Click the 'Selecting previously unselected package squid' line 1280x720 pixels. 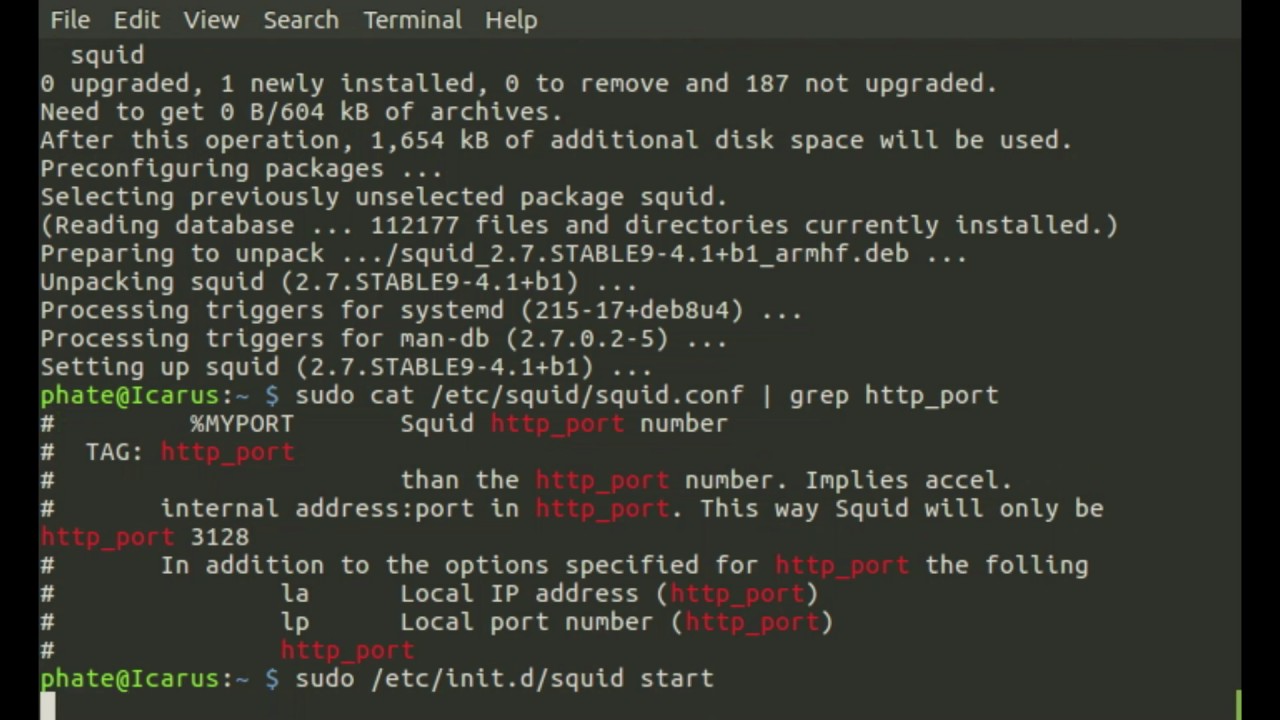pyautogui.click(x=383, y=197)
